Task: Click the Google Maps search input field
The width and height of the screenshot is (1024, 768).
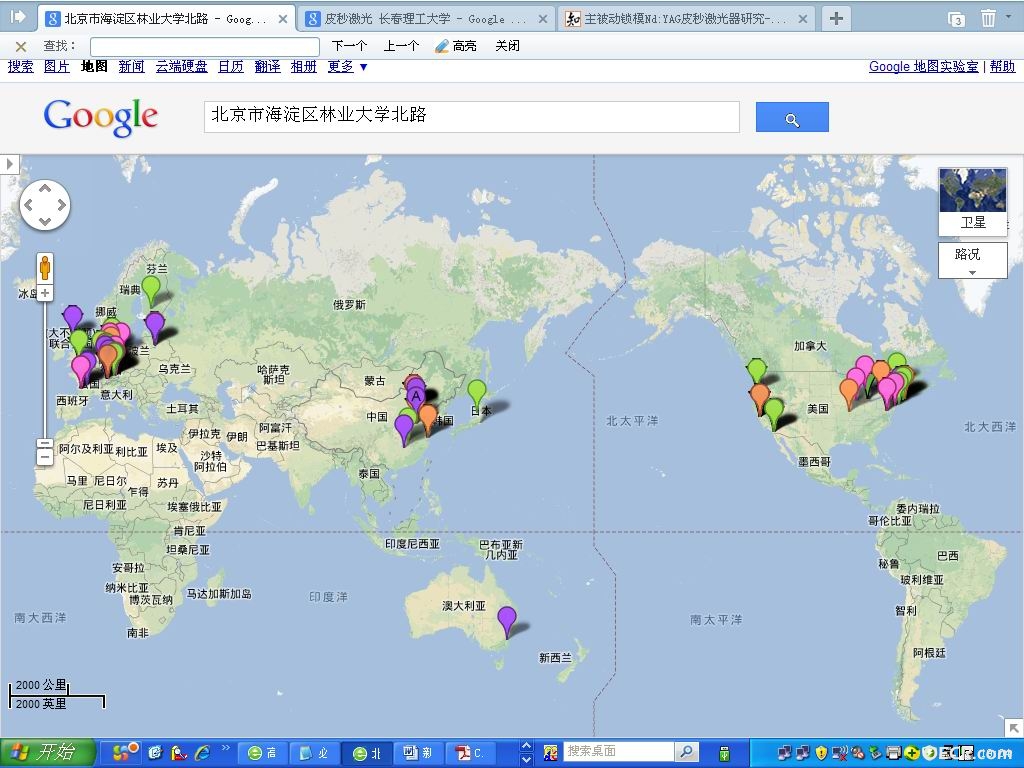Action: (472, 117)
